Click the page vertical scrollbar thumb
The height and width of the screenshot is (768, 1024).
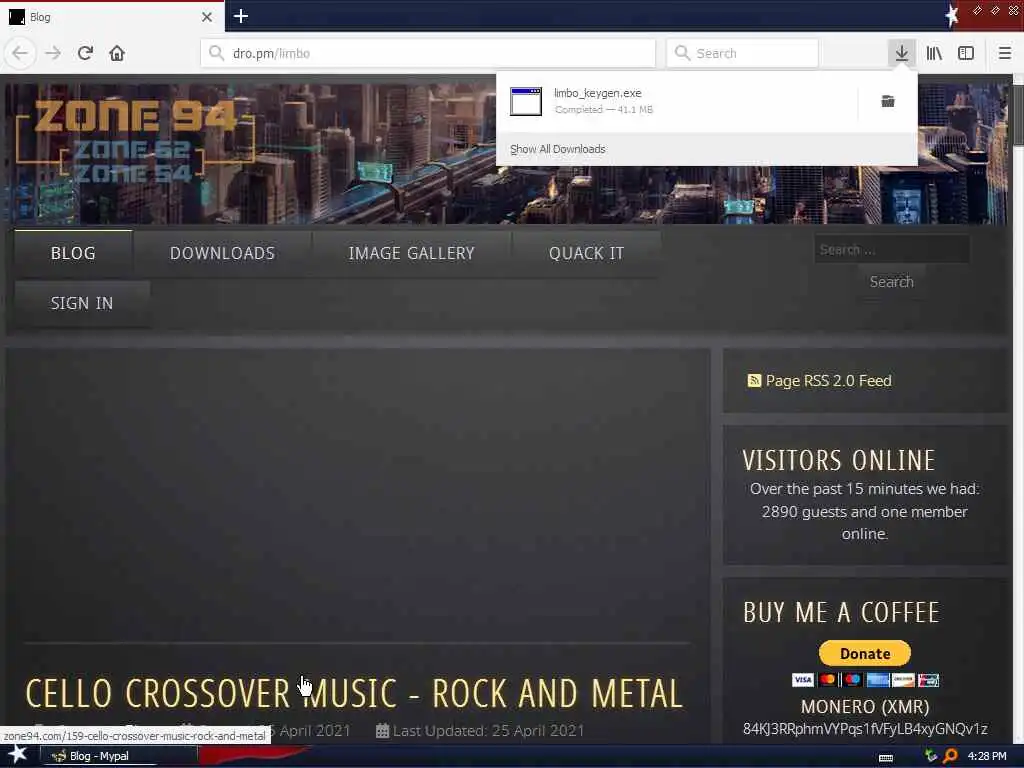pyautogui.click(x=1018, y=114)
